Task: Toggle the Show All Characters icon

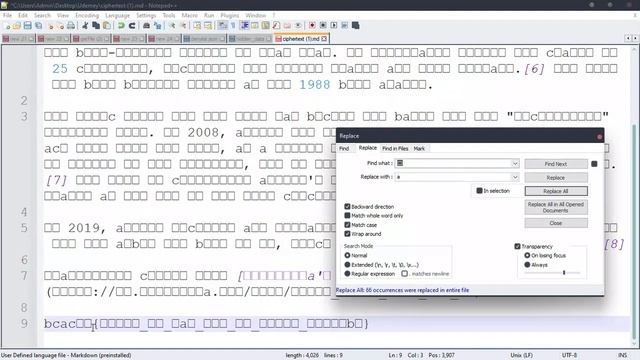Action: [233, 25]
